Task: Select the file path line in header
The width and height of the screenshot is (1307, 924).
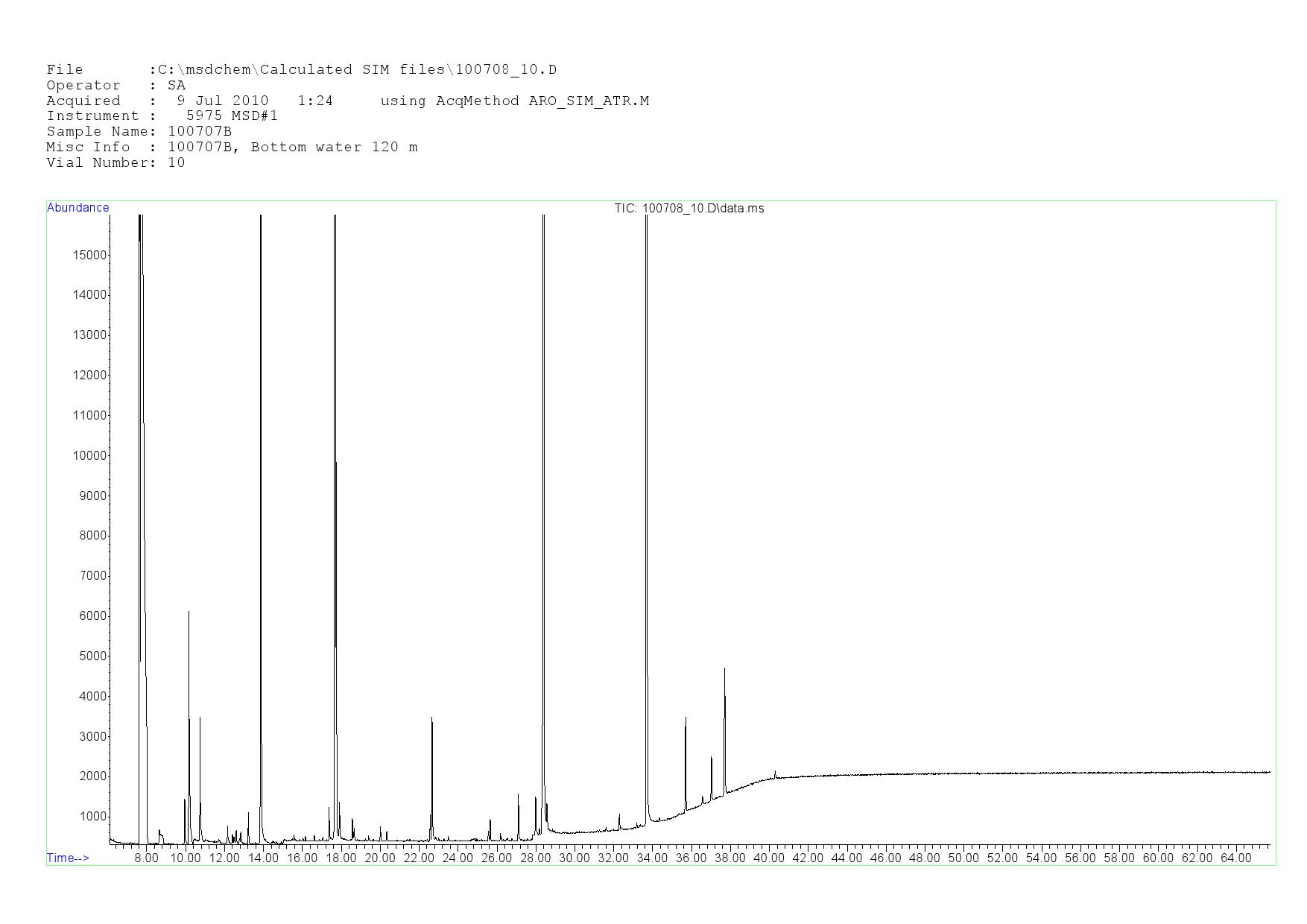Action: (x=301, y=70)
